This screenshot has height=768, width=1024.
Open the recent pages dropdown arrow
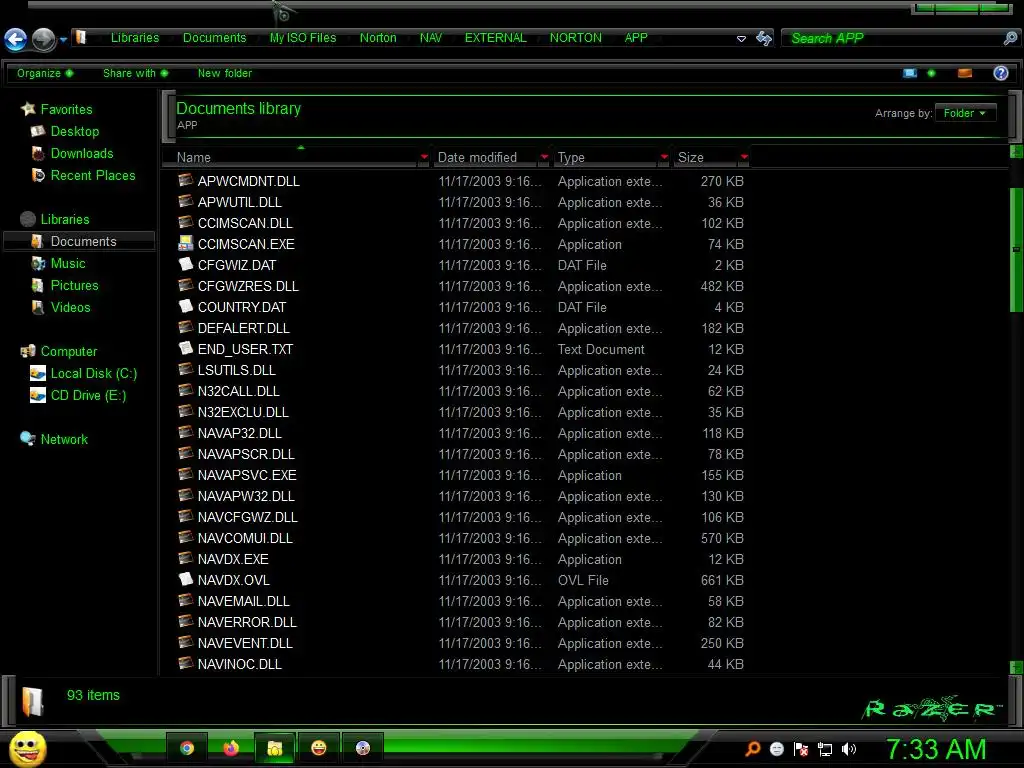[x=63, y=40]
